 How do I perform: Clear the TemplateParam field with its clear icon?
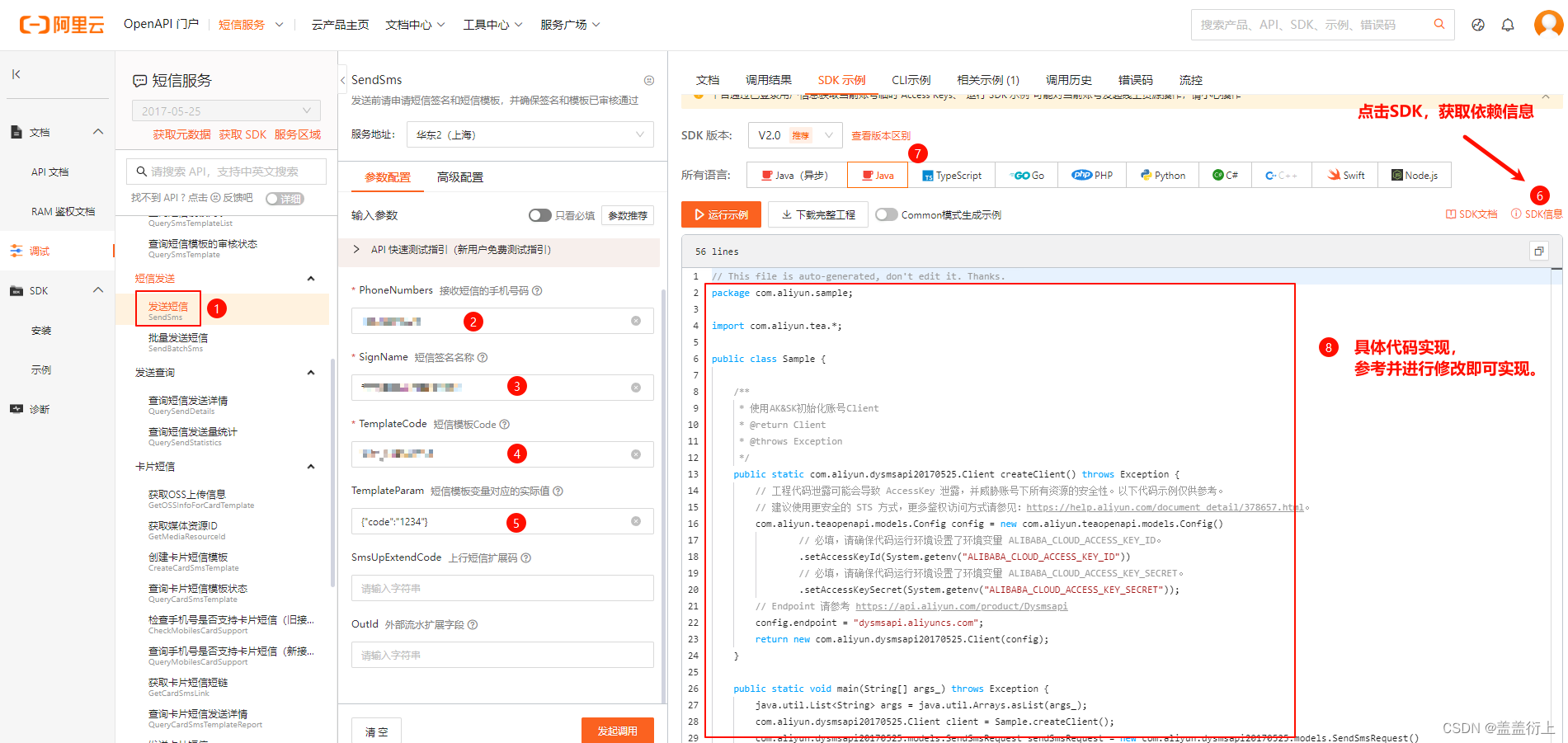coord(636,521)
